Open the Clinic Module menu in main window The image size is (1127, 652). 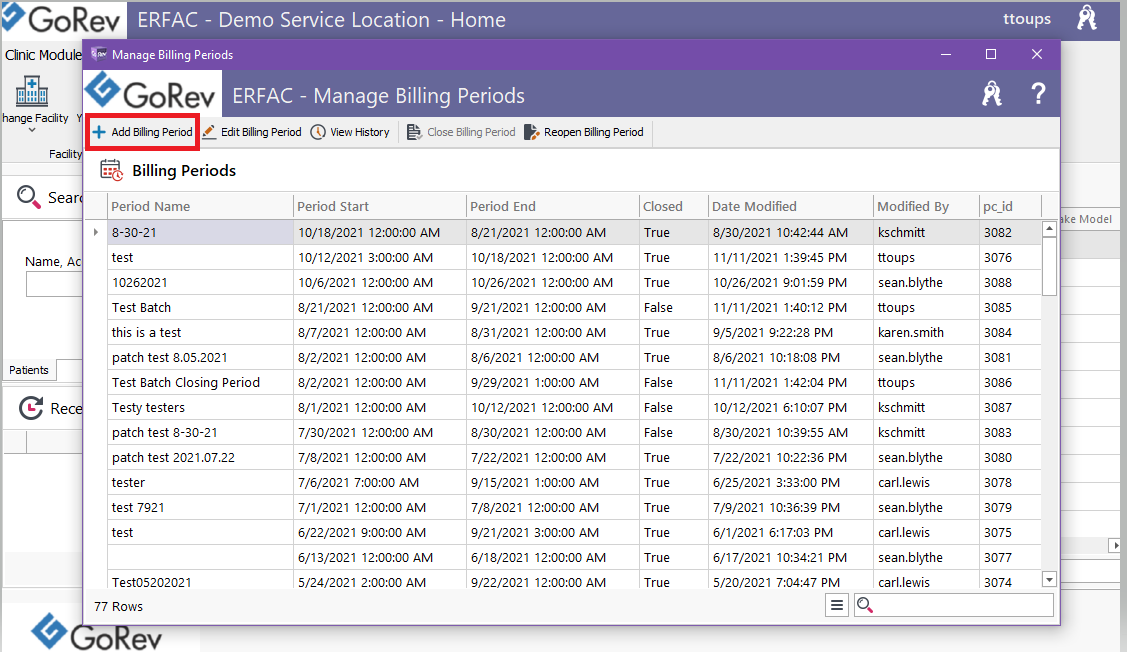[42, 55]
